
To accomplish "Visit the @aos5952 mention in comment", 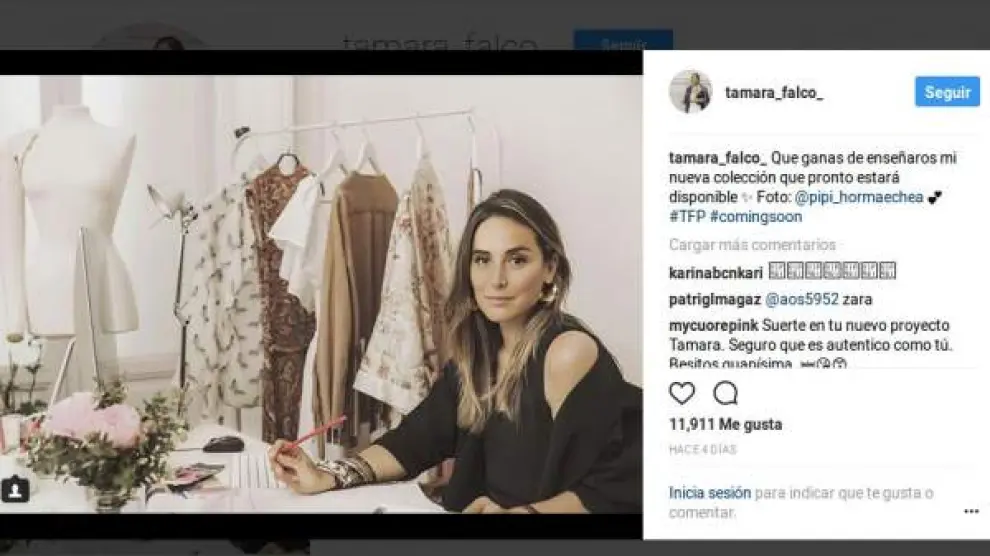I will pyautogui.click(x=802, y=299).
